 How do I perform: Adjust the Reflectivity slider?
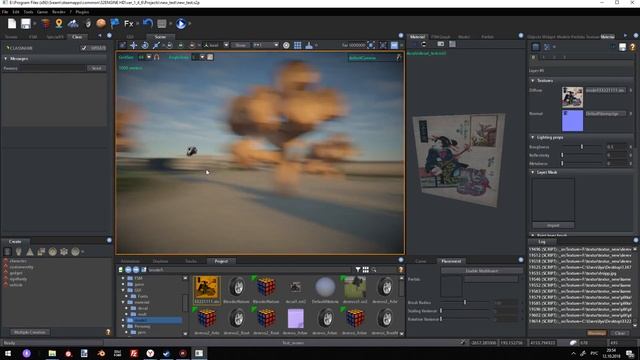point(582,155)
